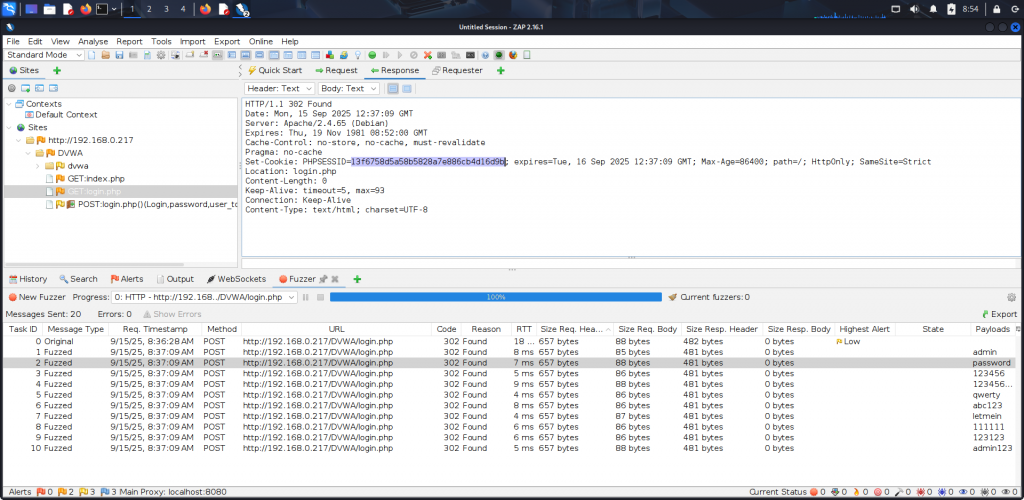
Task: Select the fuzzed row with payload qwerty
Action: pos(511,395)
